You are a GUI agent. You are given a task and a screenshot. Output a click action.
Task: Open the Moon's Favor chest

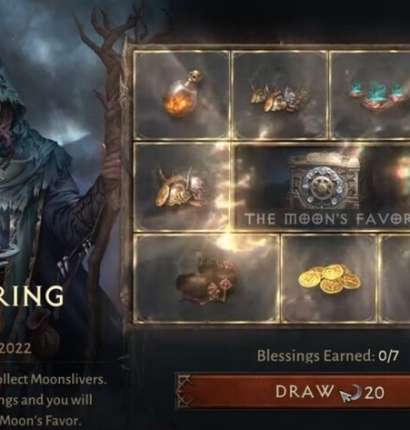[323, 182]
